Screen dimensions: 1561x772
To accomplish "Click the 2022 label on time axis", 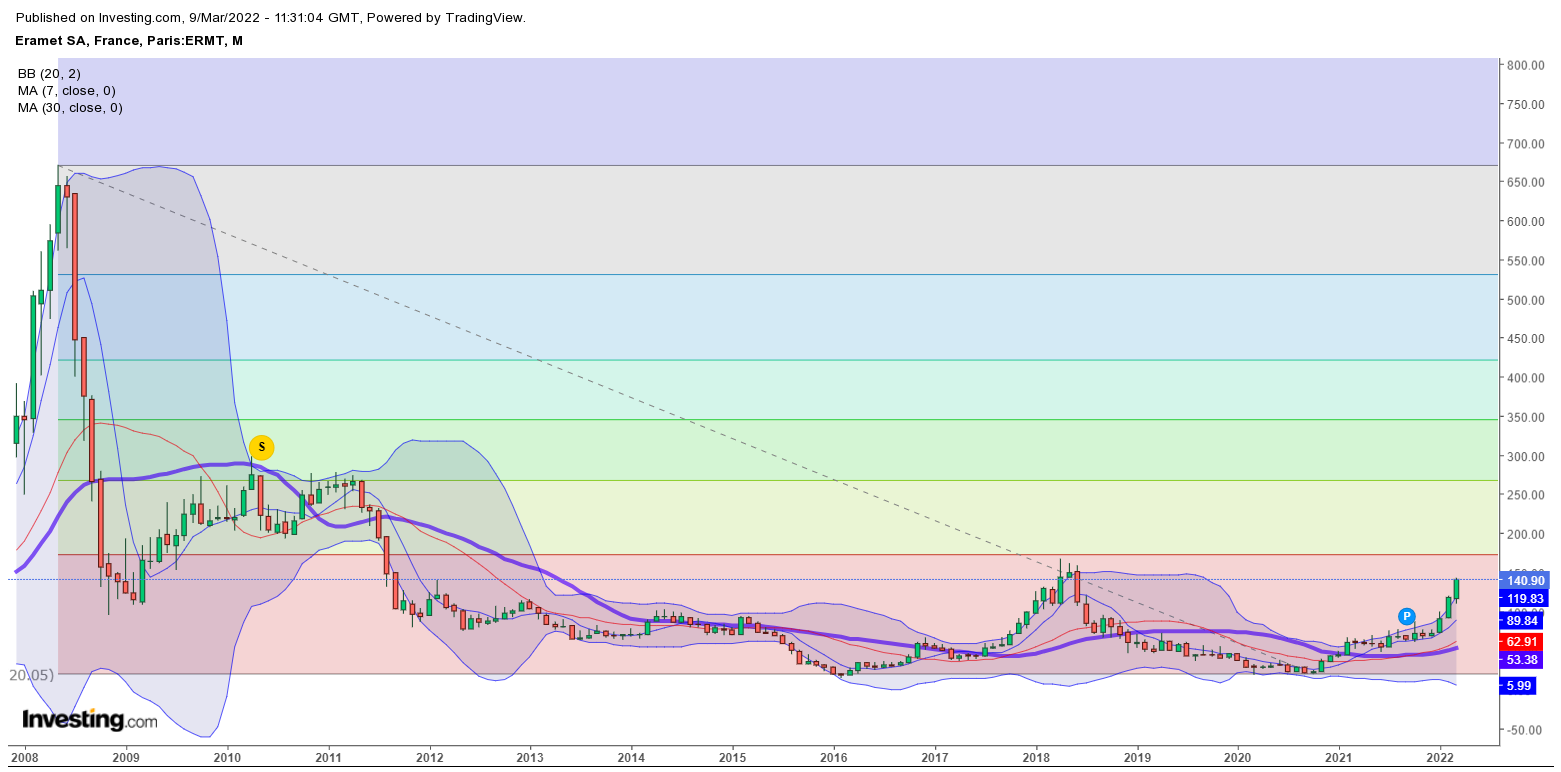I will click(1440, 756).
